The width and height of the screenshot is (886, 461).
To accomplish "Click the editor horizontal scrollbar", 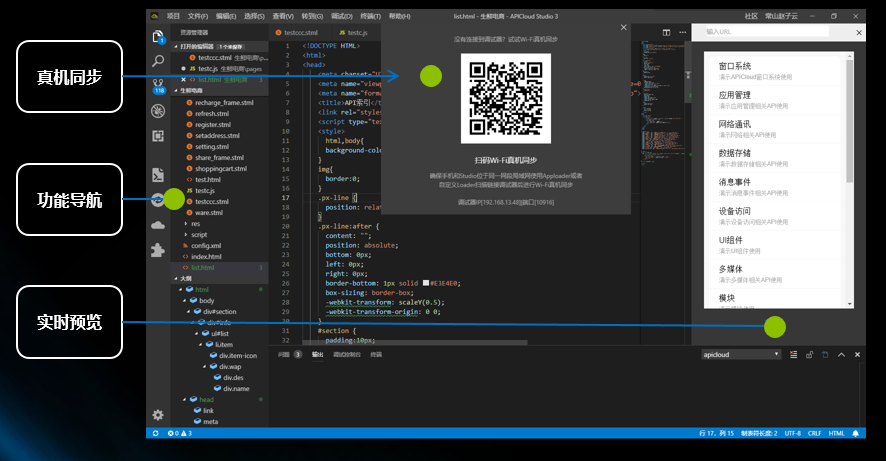I will pyautogui.click(x=415, y=342).
